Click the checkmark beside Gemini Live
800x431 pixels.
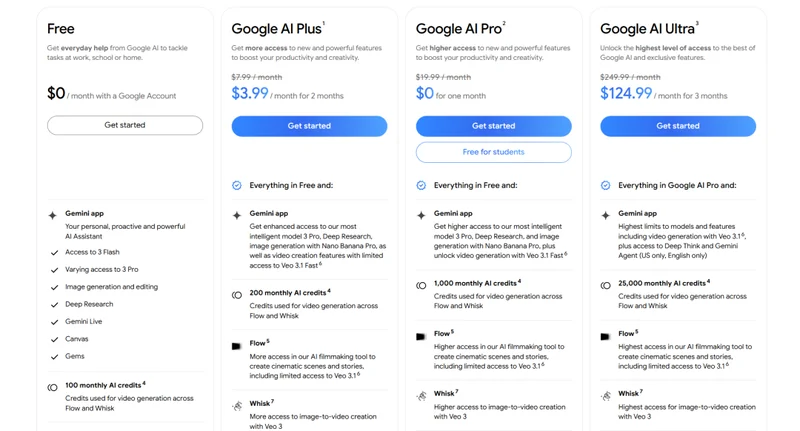(x=54, y=322)
